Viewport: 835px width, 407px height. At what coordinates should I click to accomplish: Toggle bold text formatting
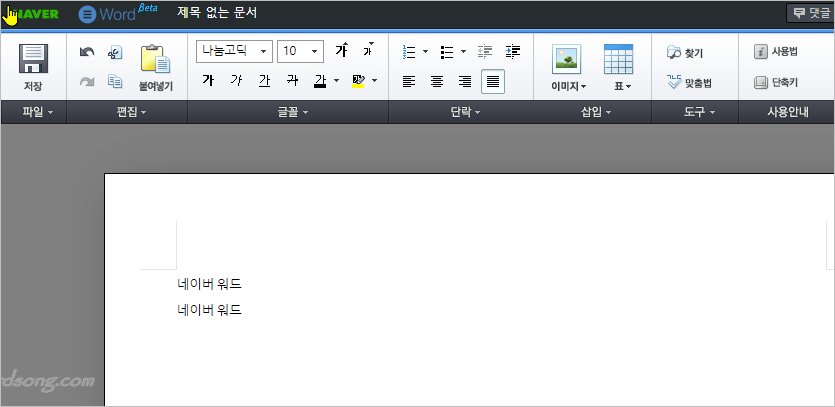(208, 80)
